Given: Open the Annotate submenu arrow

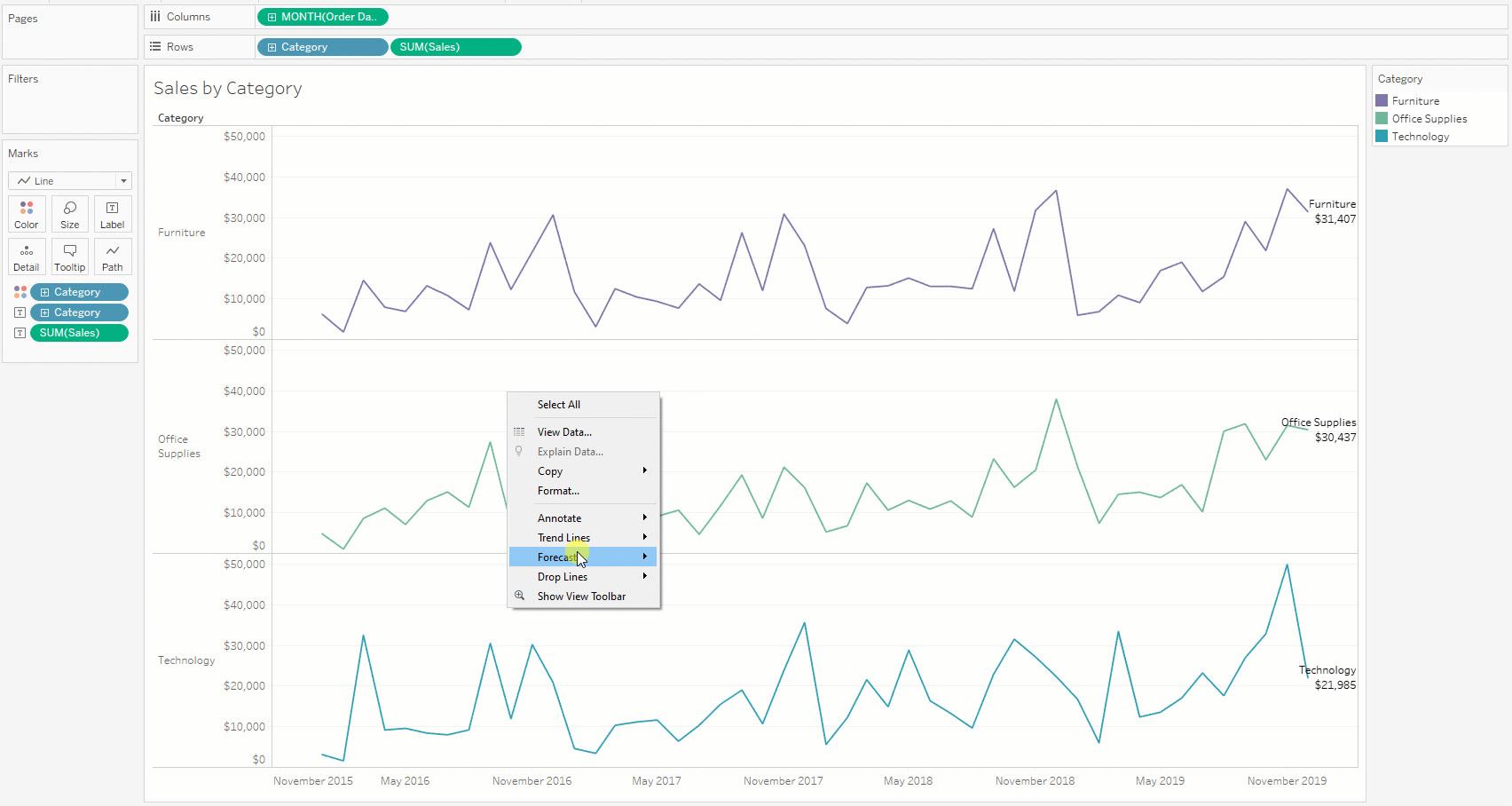Looking at the screenshot, I should tap(645, 518).
